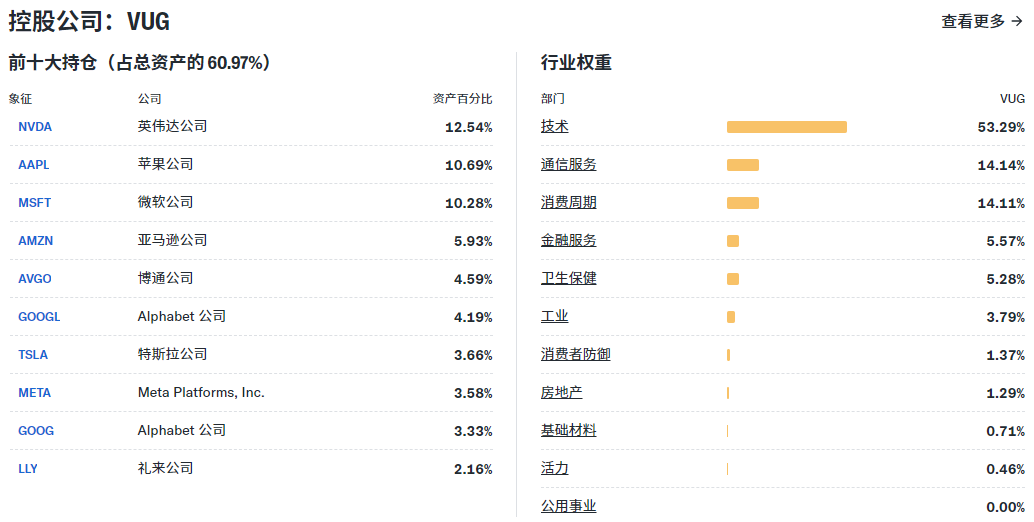Click the 公用事业 sector link
This screenshot has height=522, width=1034.
pos(569,507)
